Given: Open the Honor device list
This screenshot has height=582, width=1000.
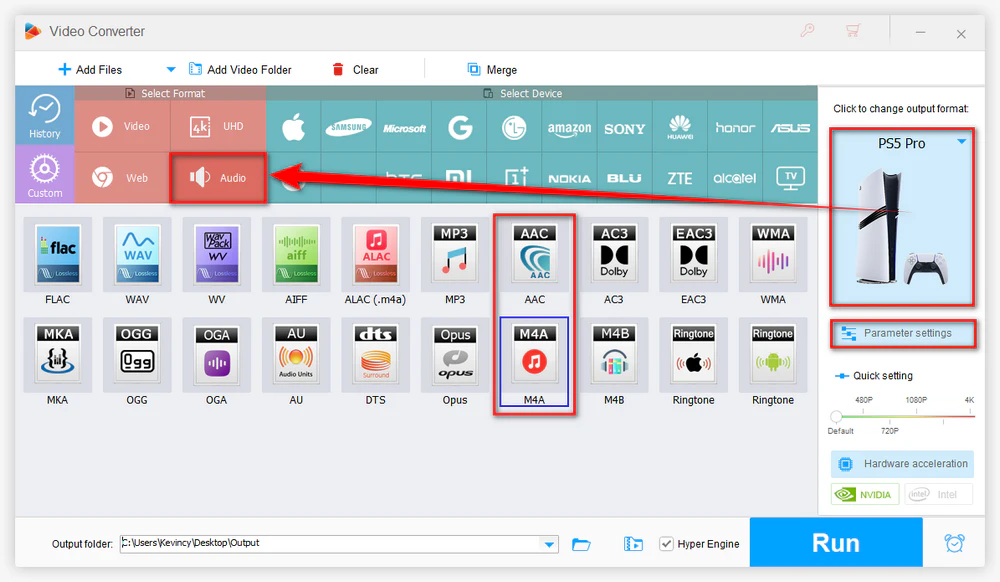Looking at the screenshot, I should [x=735, y=127].
